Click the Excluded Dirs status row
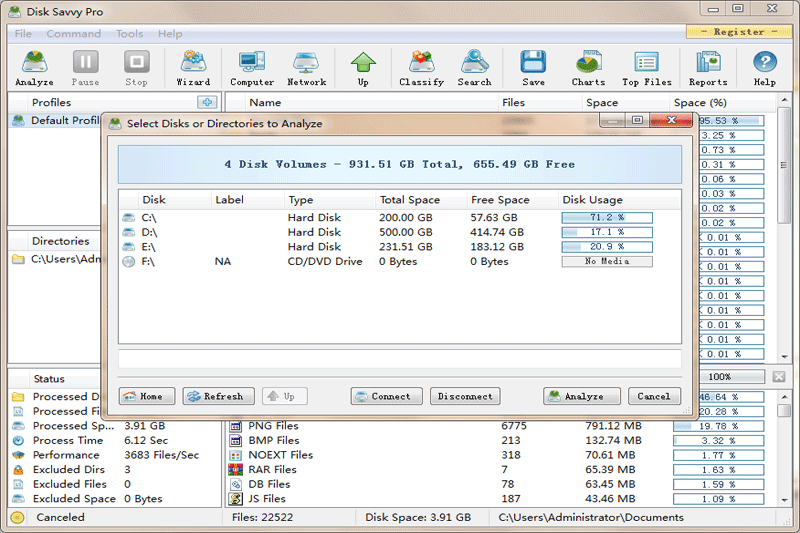Screen dimensions: 800x533 point(115,469)
